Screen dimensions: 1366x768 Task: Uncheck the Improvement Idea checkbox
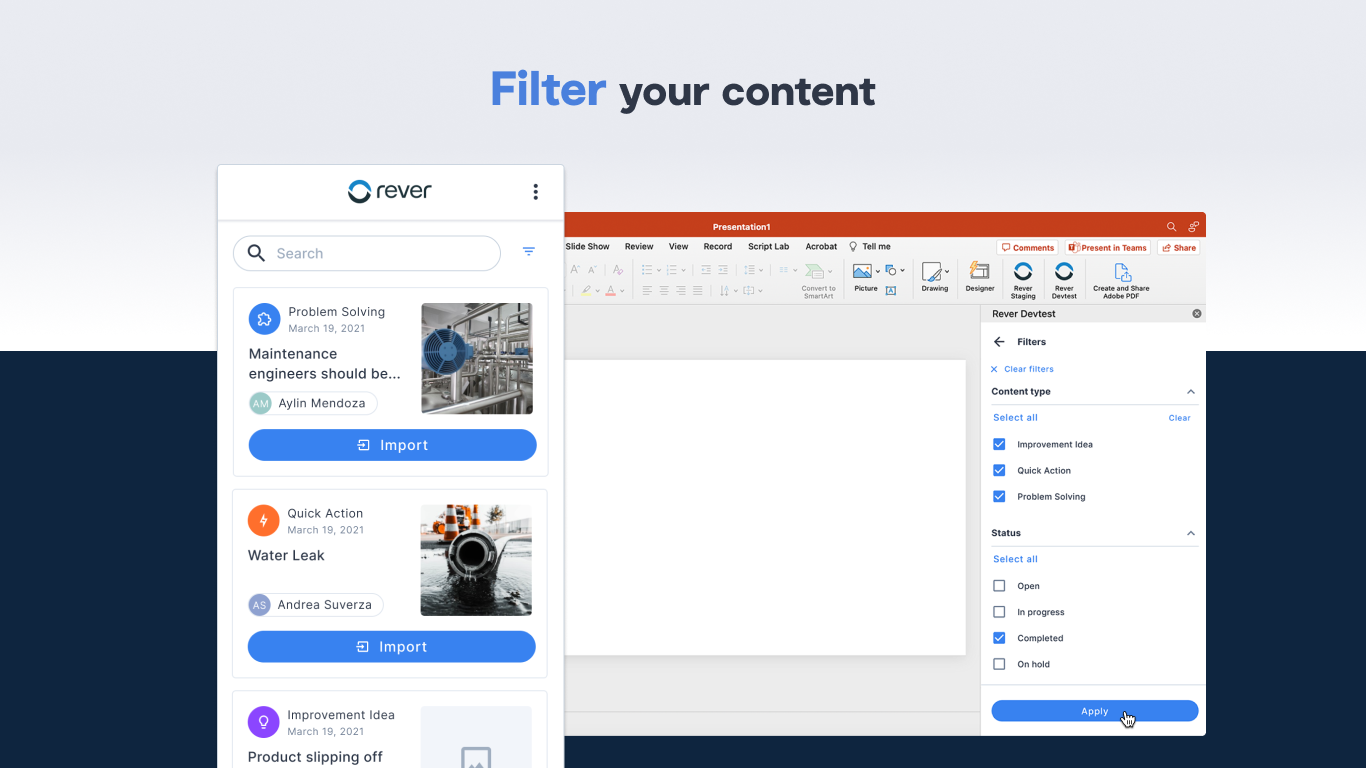point(999,444)
